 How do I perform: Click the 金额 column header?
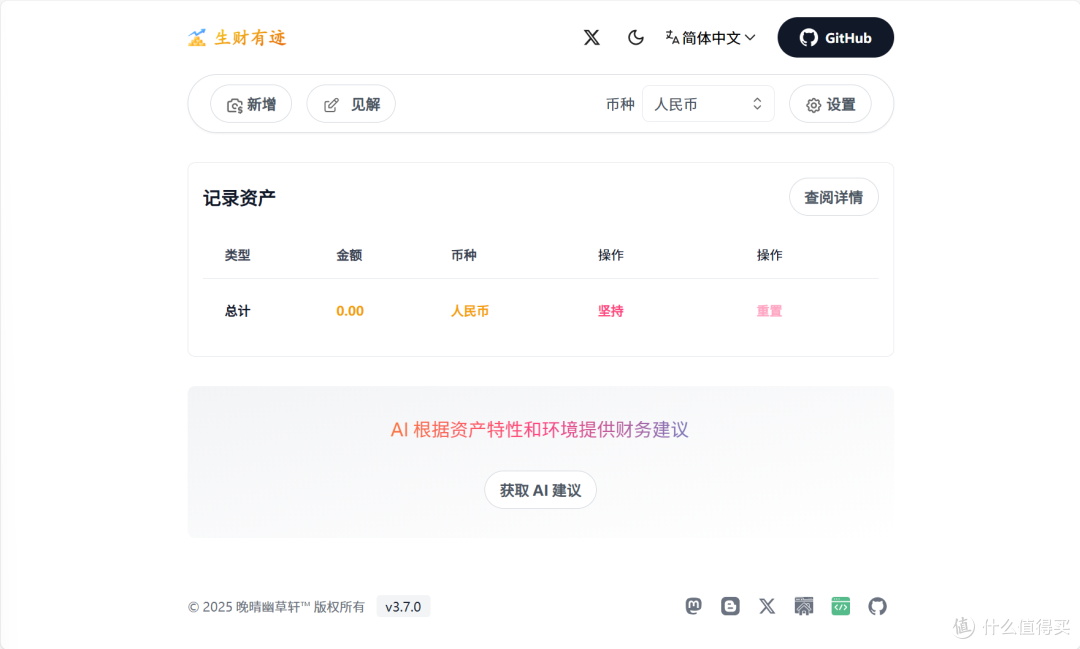pyautogui.click(x=349, y=255)
